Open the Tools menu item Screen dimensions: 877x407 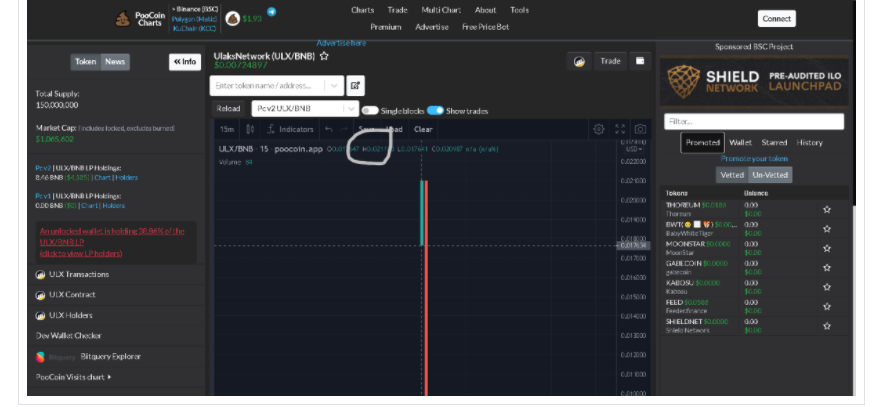point(520,10)
